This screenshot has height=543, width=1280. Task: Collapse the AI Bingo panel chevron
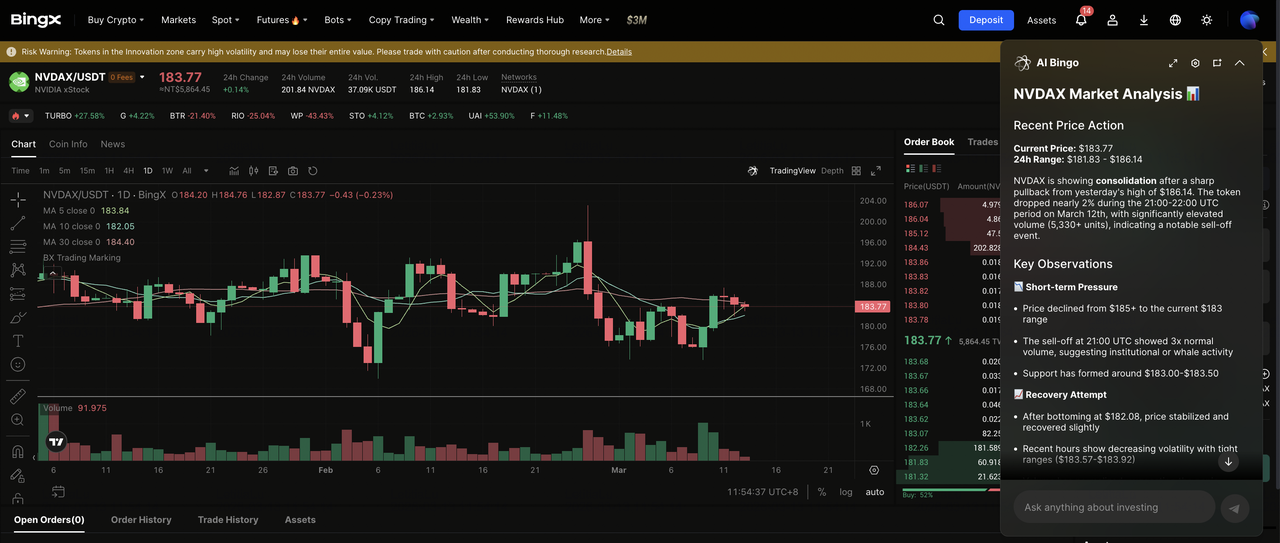pos(1239,63)
